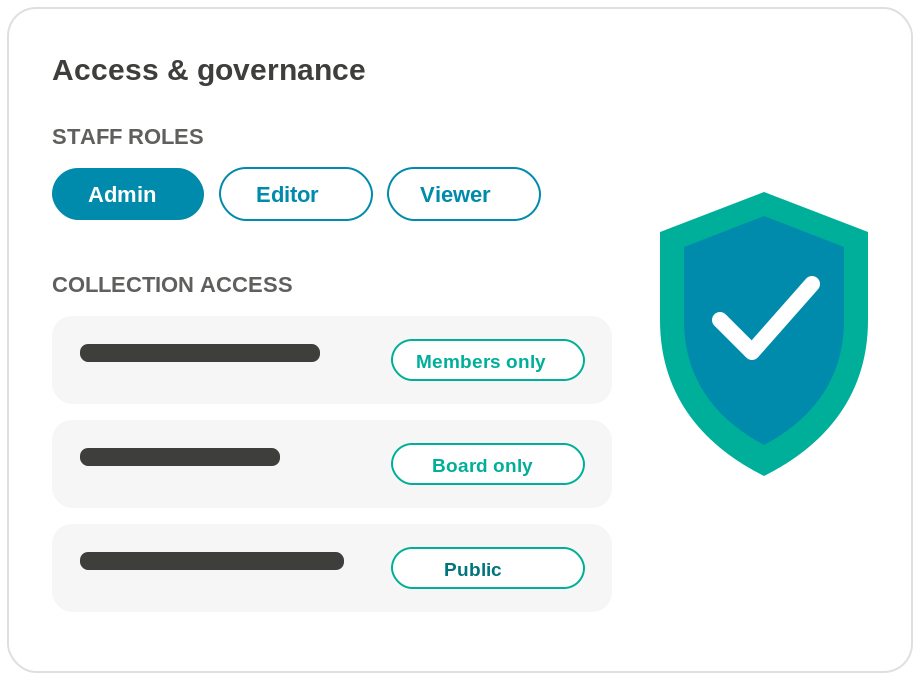Click the ampersand in the page title
This screenshot has height=680, width=920.
coord(178,70)
